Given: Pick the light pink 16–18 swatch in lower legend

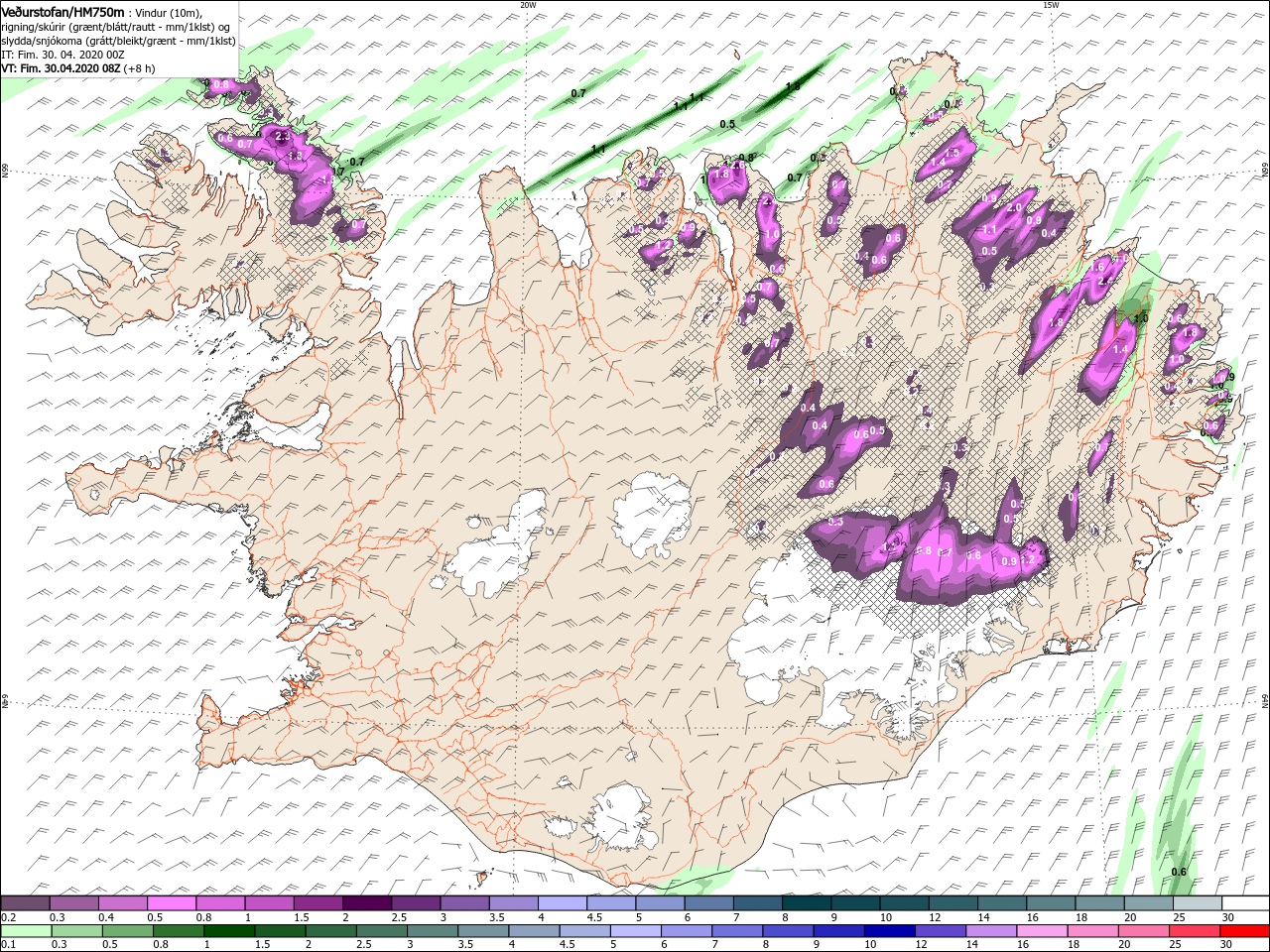Looking at the screenshot, I should point(1043,931).
